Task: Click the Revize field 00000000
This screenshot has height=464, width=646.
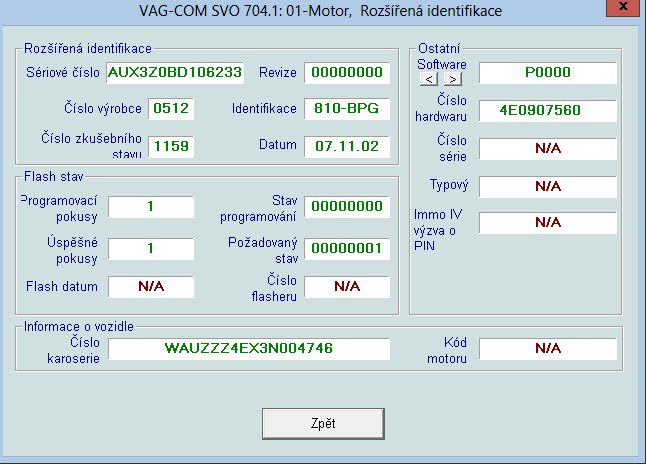Action: click(347, 73)
